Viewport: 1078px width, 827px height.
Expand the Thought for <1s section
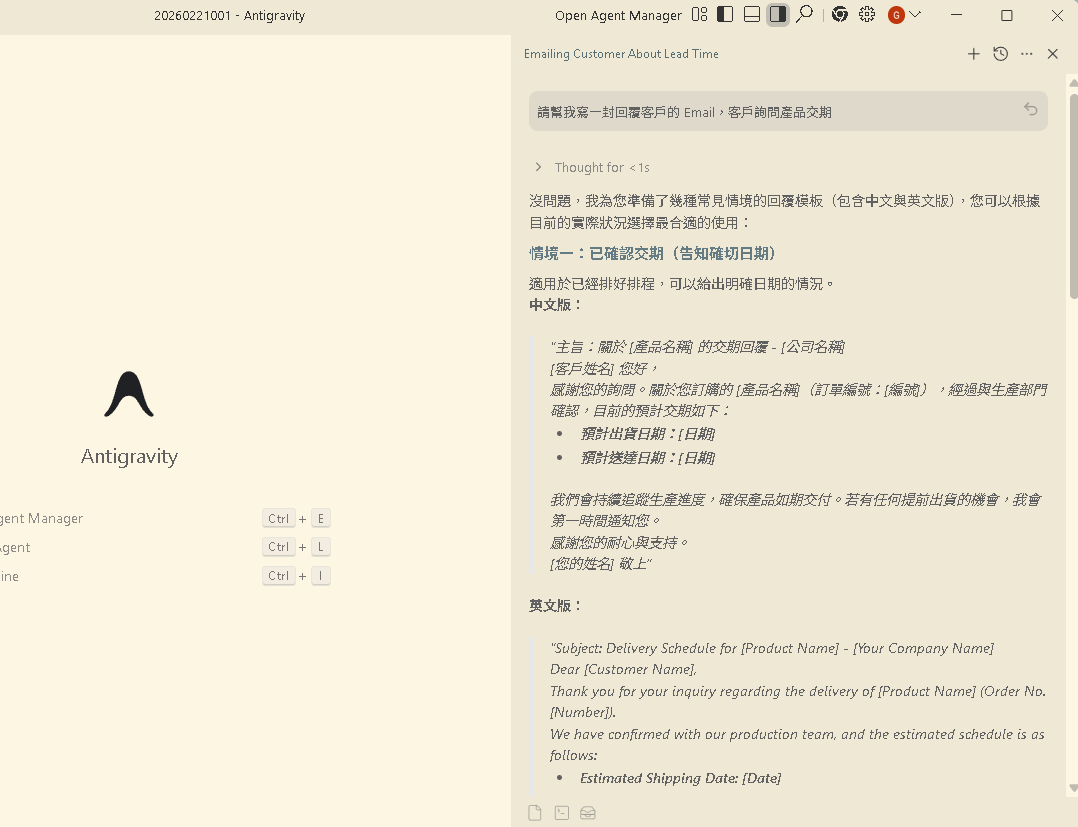(538, 167)
